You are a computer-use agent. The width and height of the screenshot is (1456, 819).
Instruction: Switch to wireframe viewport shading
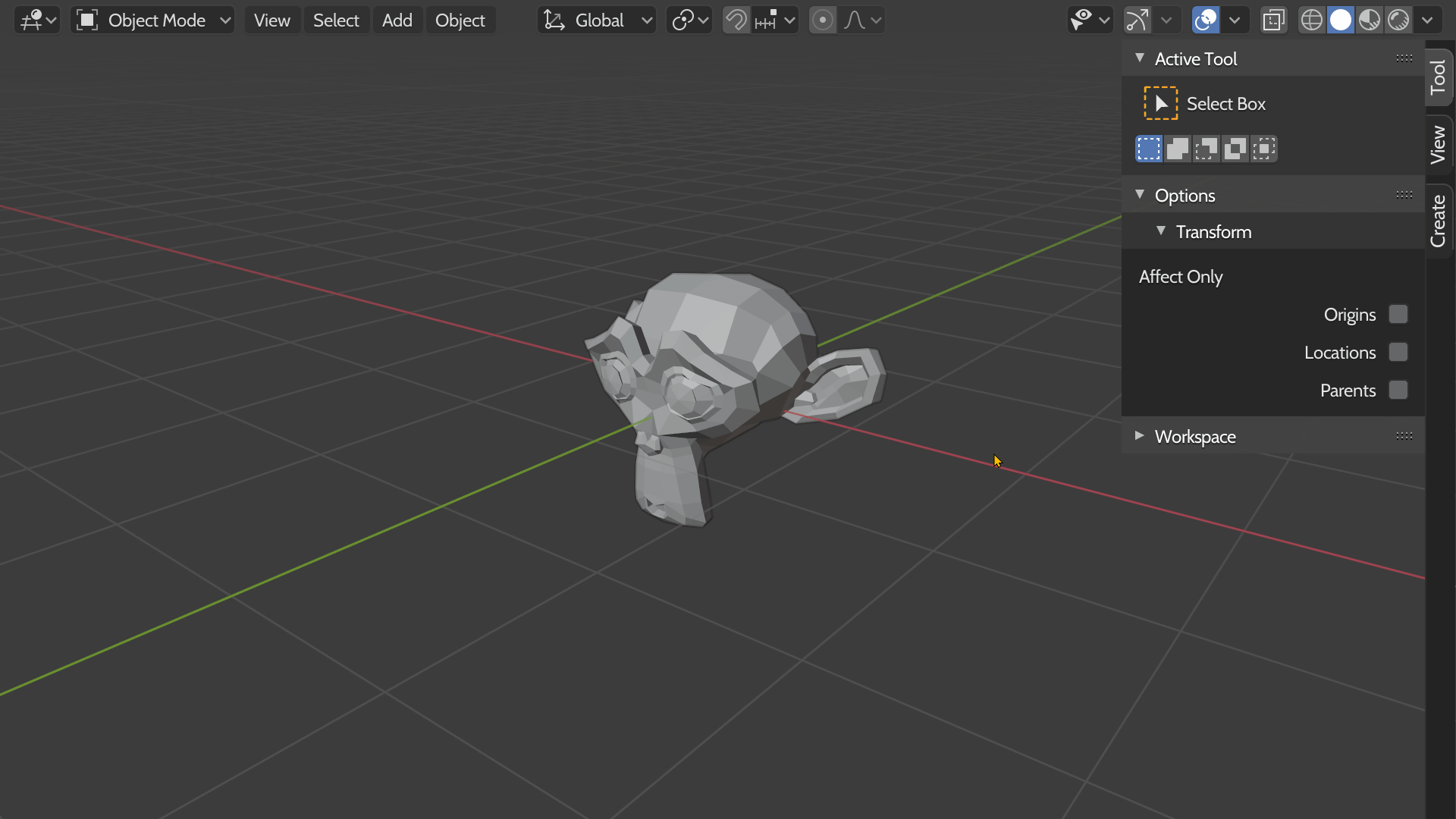tap(1311, 20)
